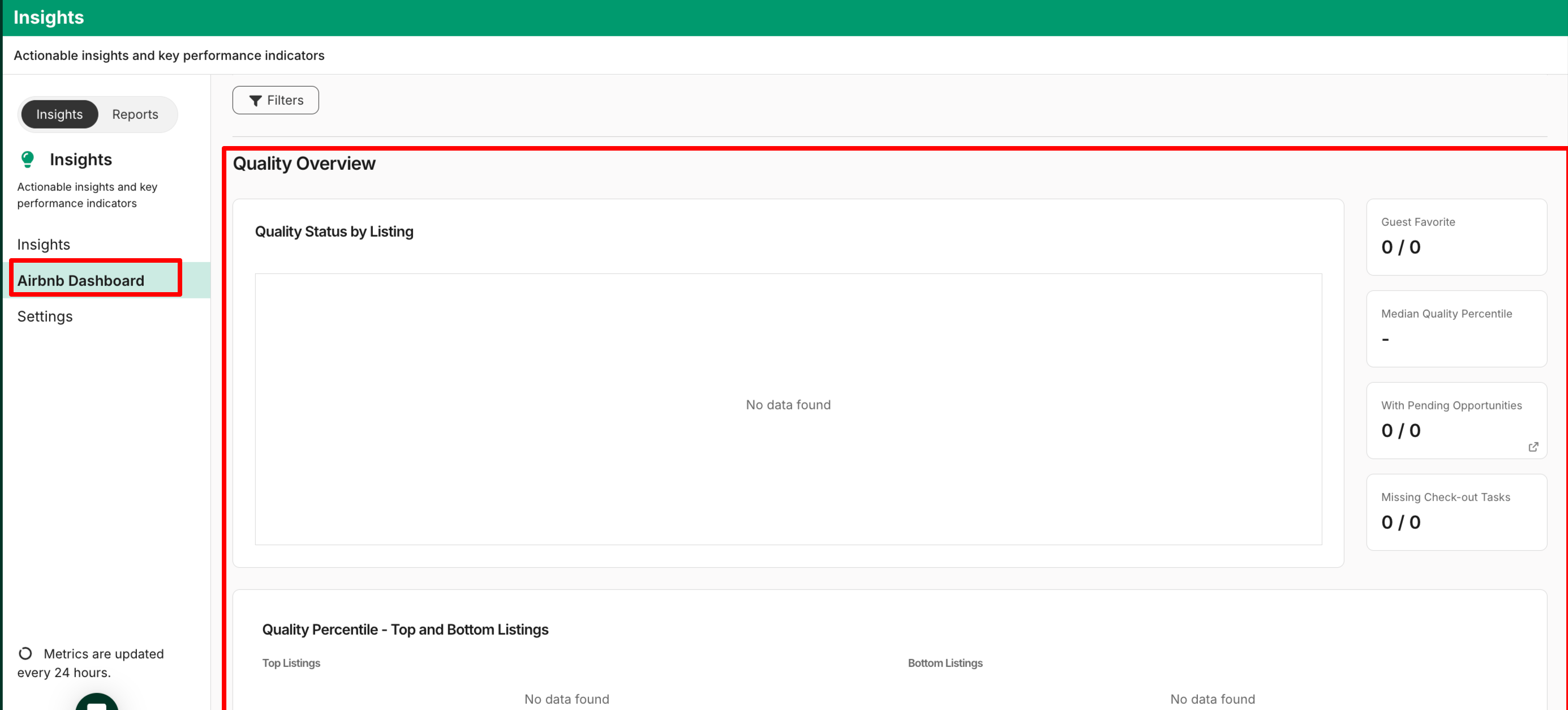Open the external link icon on Pending Opportunities
This screenshot has height=710, width=1568.
tap(1533, 447)
